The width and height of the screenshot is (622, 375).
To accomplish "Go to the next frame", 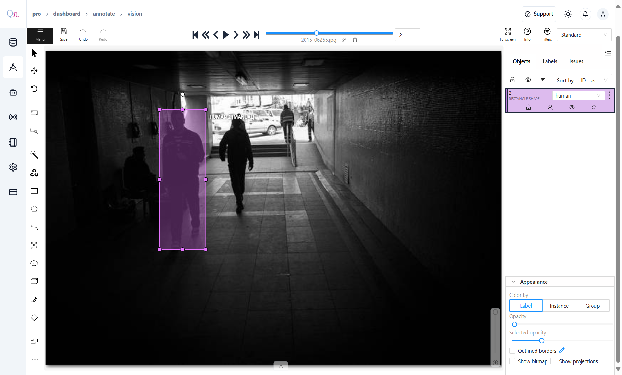I will point(236,35).
